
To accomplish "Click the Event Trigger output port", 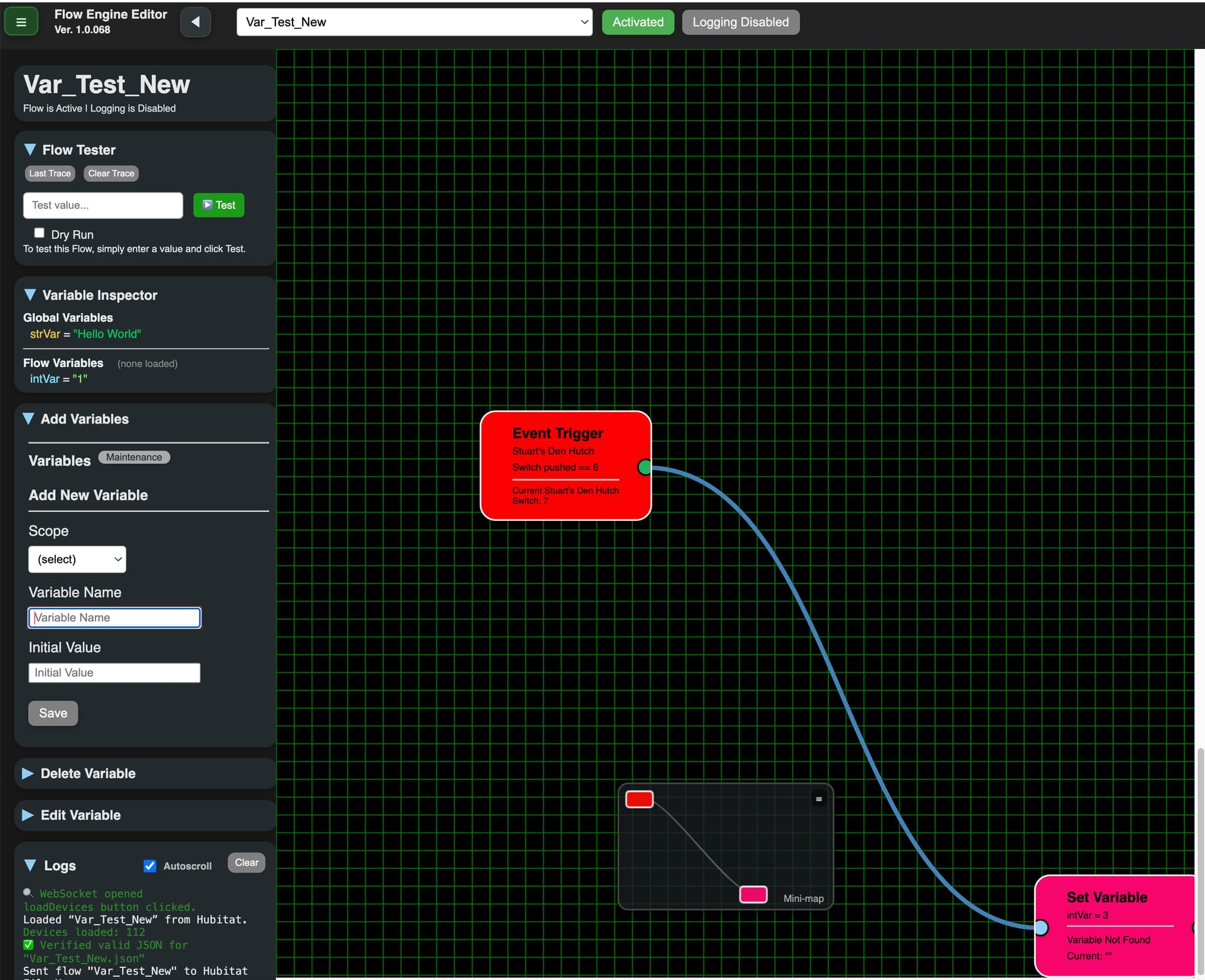I will [x=645, y=467].
